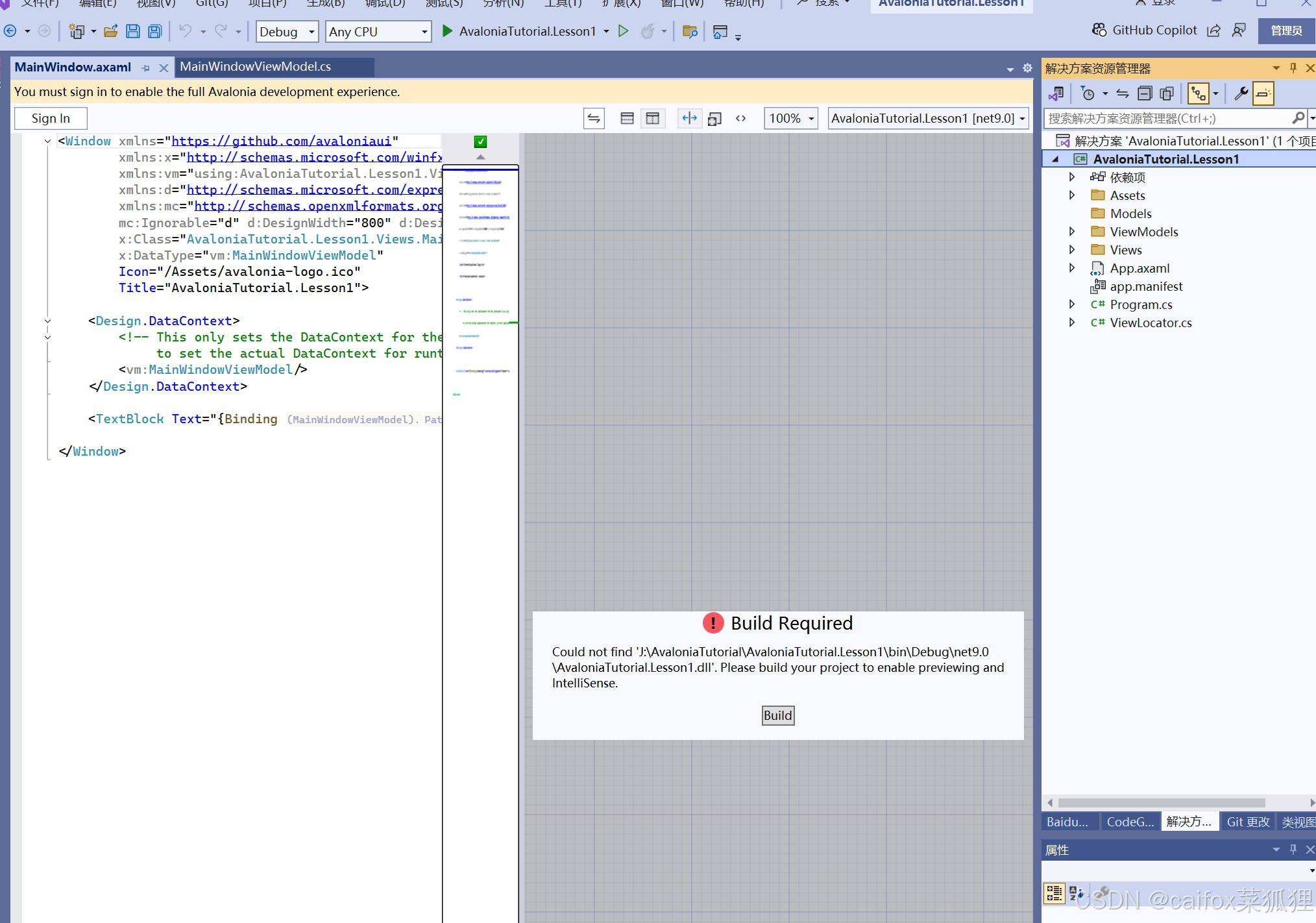Switch to MainWindowViewModel.cs tab
The width and height of the screenshot is (1316, 923).
(x=255, y=67)
